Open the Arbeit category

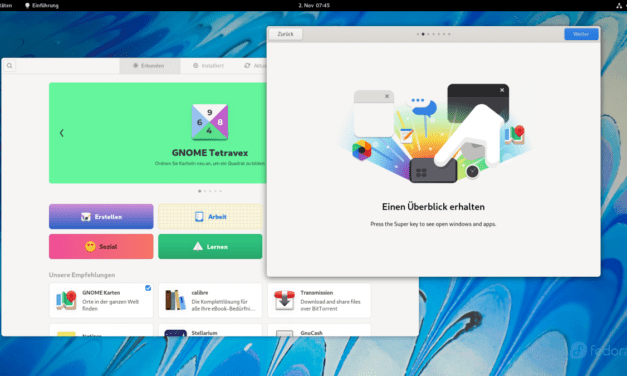[210, 216]
